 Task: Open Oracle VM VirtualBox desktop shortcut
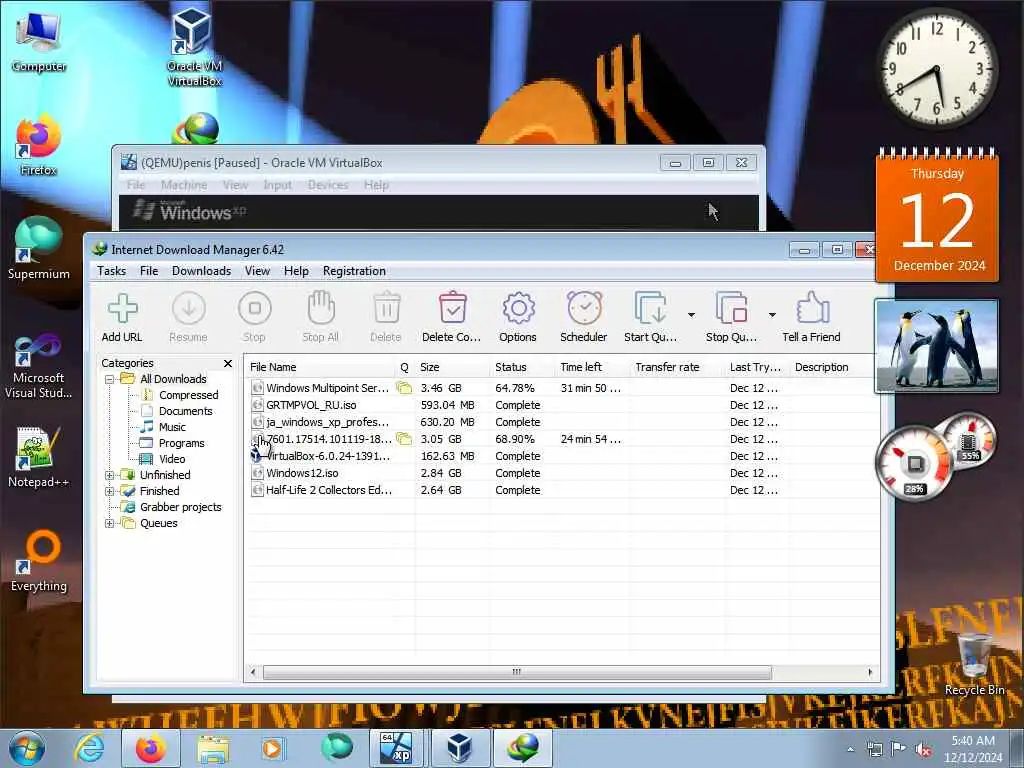[x=194, y=47]
